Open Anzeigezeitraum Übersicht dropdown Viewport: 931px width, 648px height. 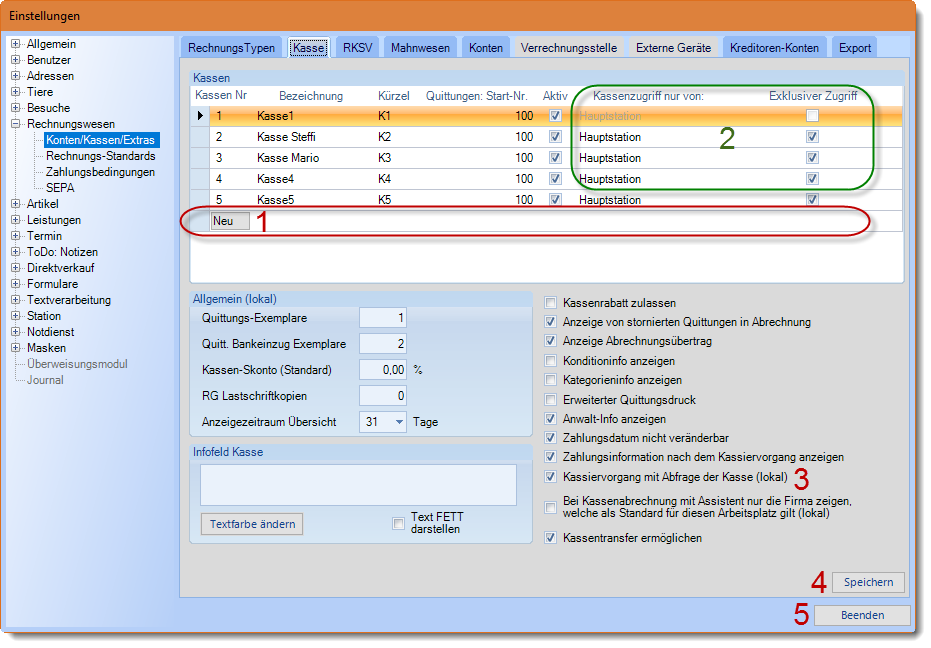pos(400,422)
